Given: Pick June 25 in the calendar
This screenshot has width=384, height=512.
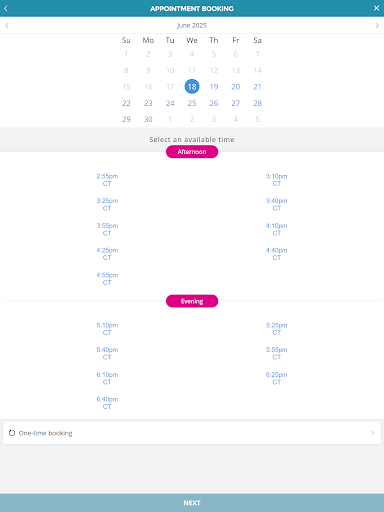Looking at the screenshot, I should pos(192,103).
